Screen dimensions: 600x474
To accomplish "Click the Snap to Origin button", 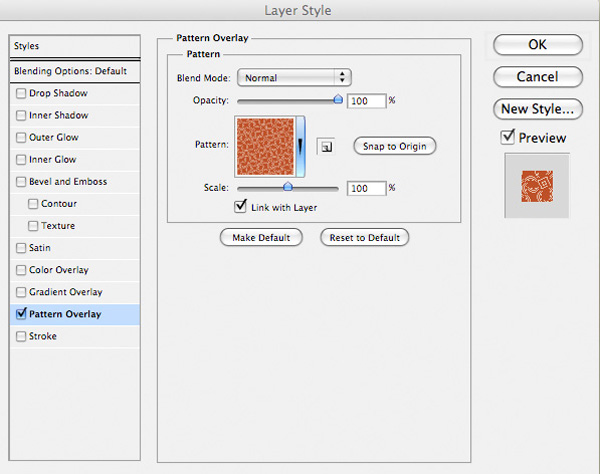I will point(395,146).
